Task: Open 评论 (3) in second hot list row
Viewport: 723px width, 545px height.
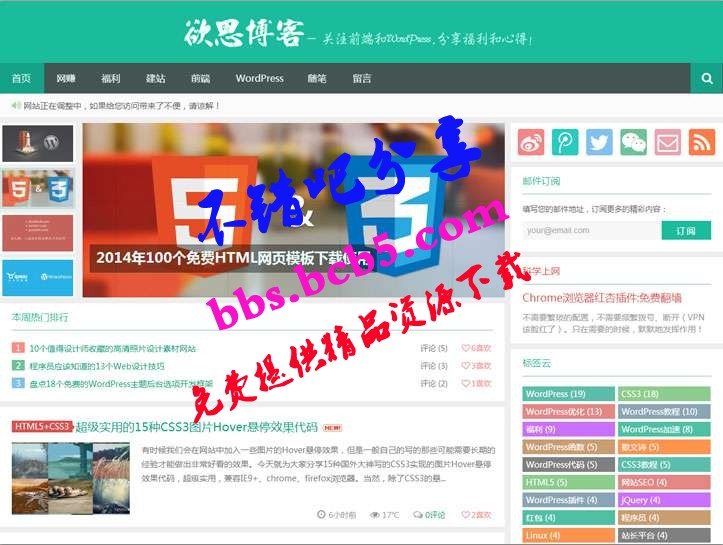Action: tap(433, 366)
